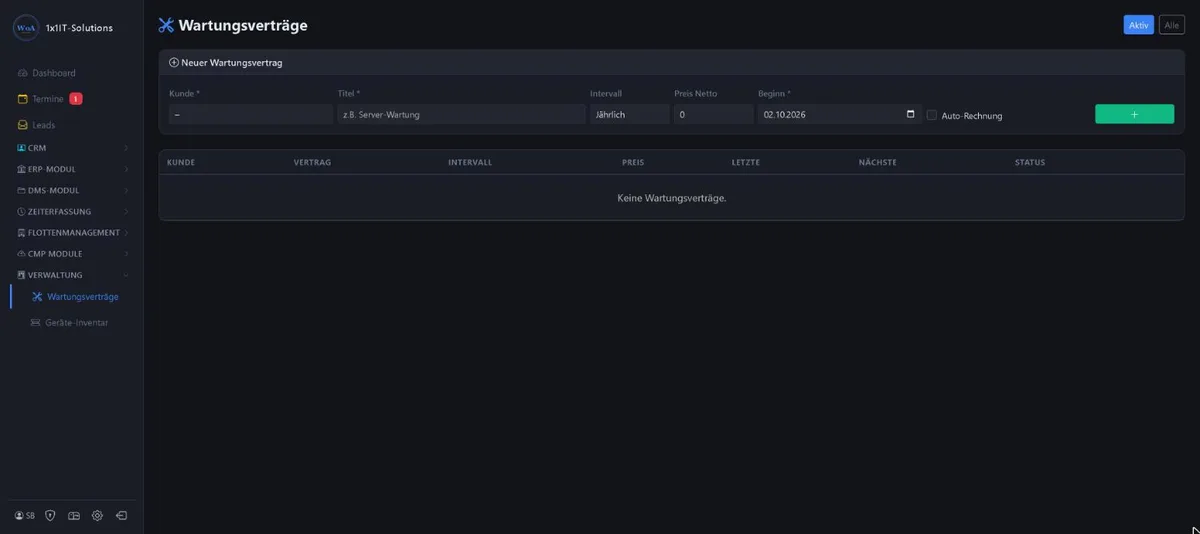Show only active contracts with Aktiv
This screenshot has width=1200, height=534.
[1139, 25]
